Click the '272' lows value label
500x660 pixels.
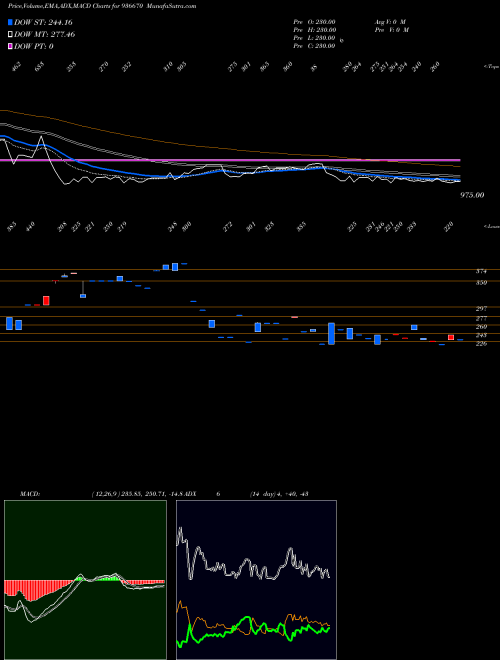pyautogui.click(x=228, y=227)
